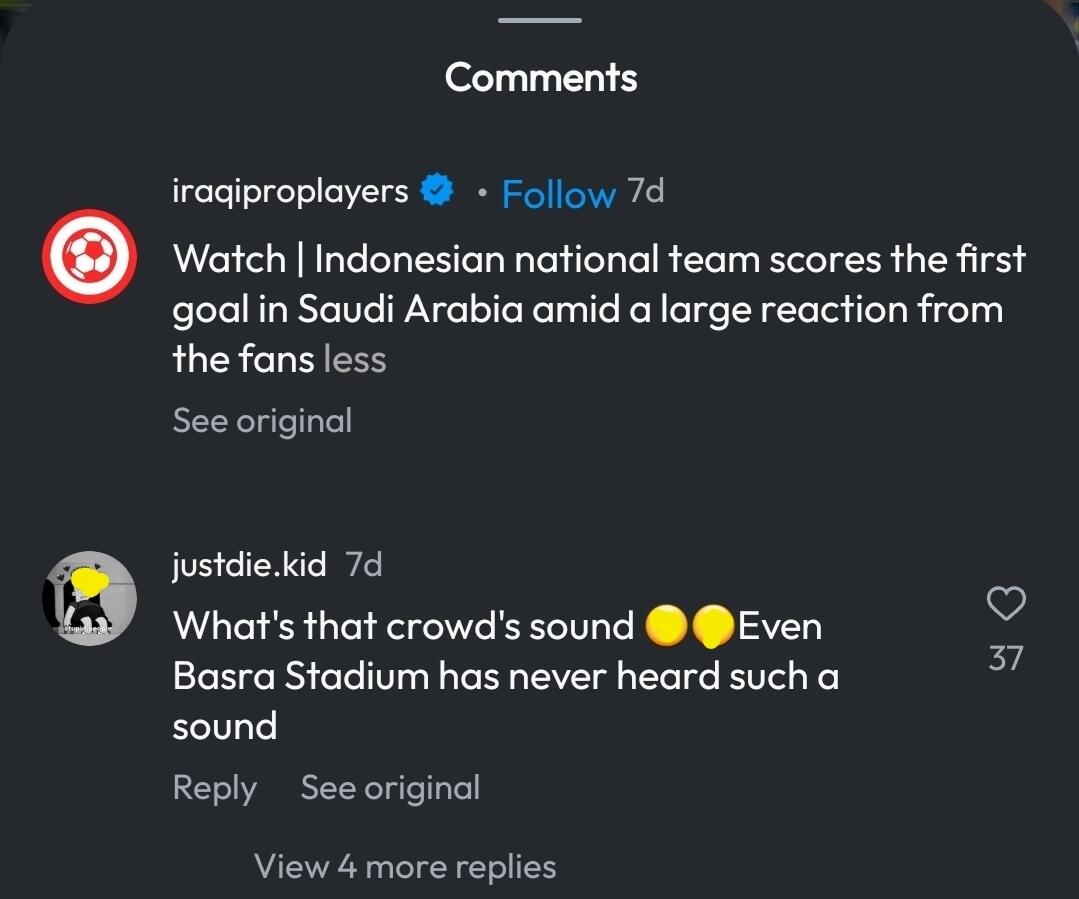Click the 7d timestamp next to justdie.kid

363,565
